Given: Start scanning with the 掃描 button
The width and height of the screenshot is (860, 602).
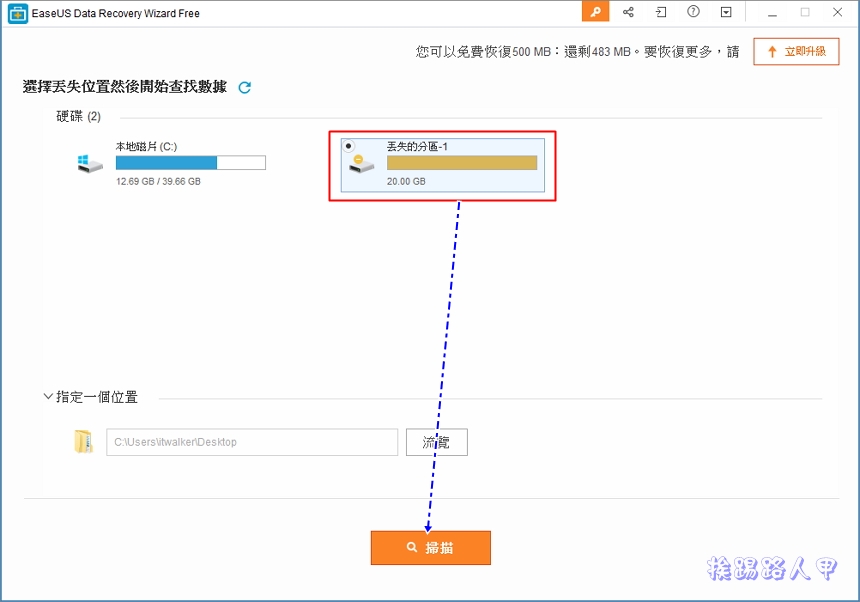Looking at the screenshot, I should 431,547.
